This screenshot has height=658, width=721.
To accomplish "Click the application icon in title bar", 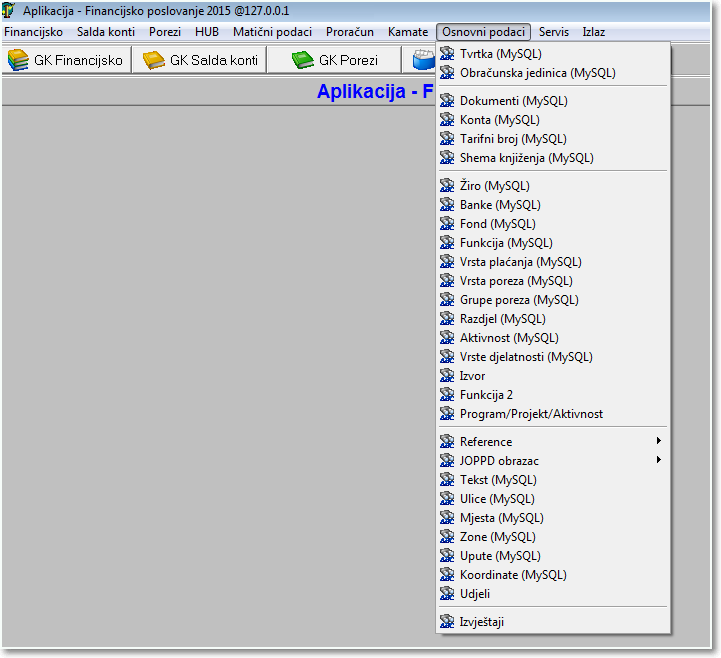I will [10, 12].
